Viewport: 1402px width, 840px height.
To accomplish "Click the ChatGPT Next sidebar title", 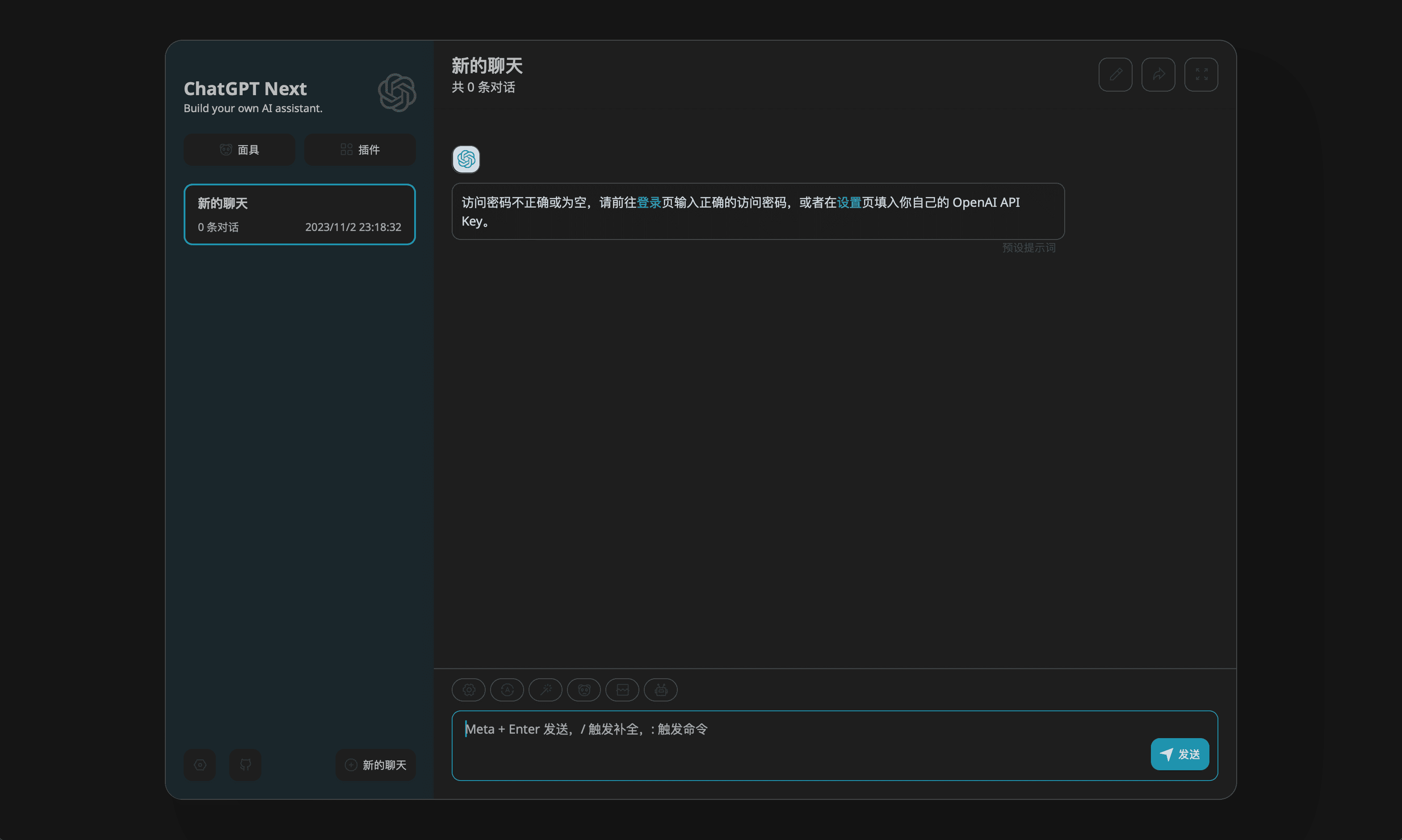I will pyautogui.click(x=245, y=88).
